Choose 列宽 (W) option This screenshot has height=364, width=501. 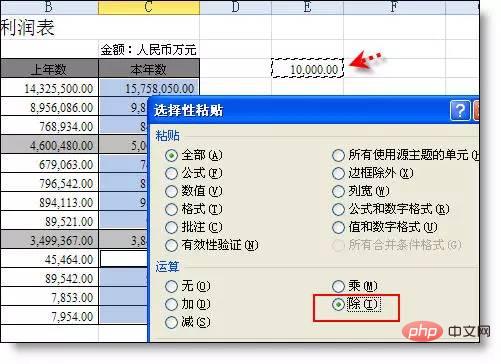tap(361, 191)
